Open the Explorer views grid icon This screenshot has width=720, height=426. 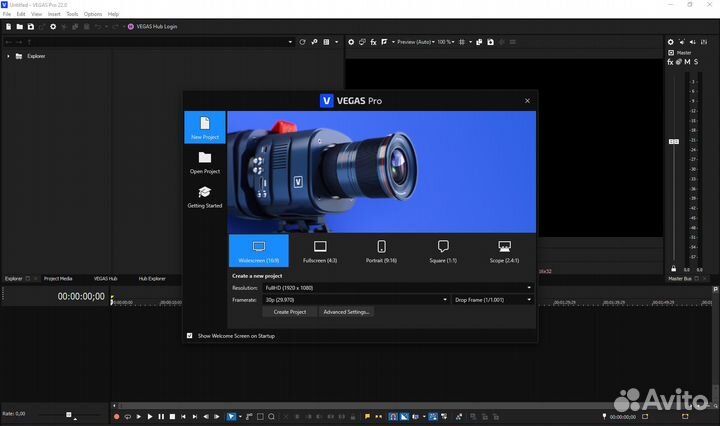click(326, 42)
